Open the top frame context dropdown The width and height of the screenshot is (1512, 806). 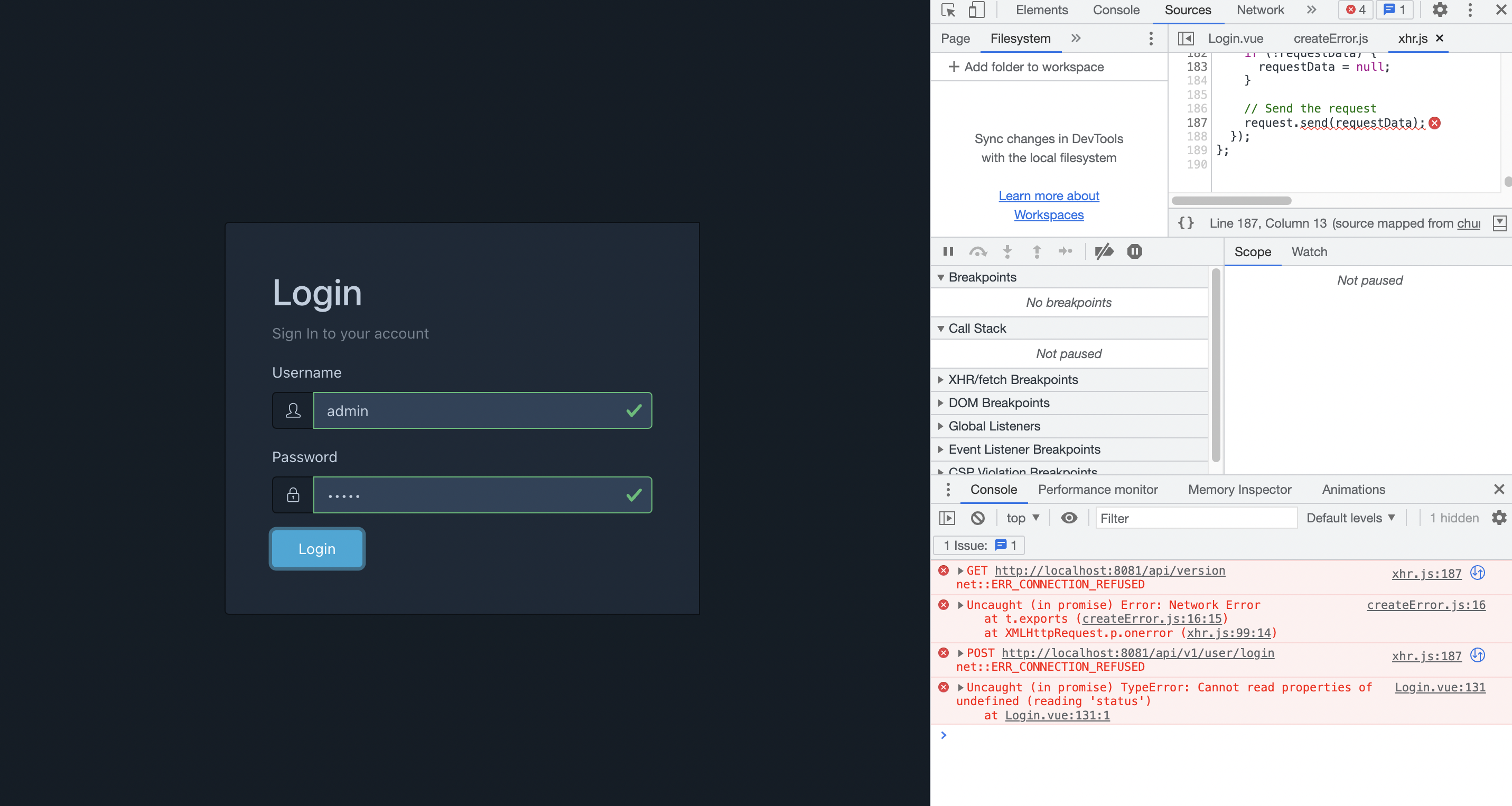[1022, 518]
